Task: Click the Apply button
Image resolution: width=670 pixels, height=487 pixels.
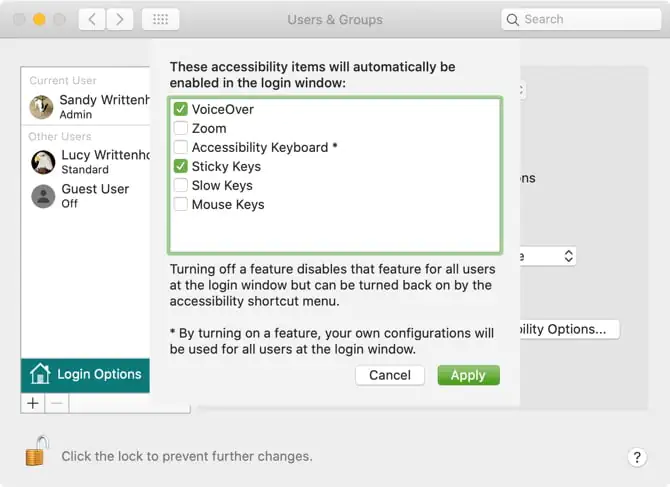Action: coord(468,375)
